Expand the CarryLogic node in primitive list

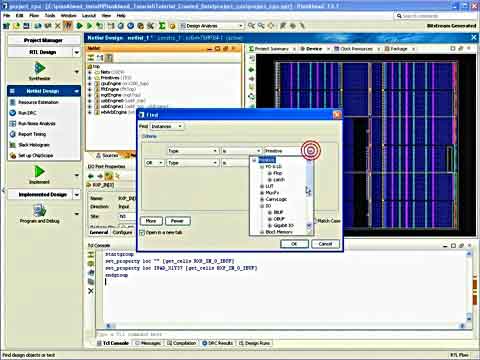pos(262,199)
